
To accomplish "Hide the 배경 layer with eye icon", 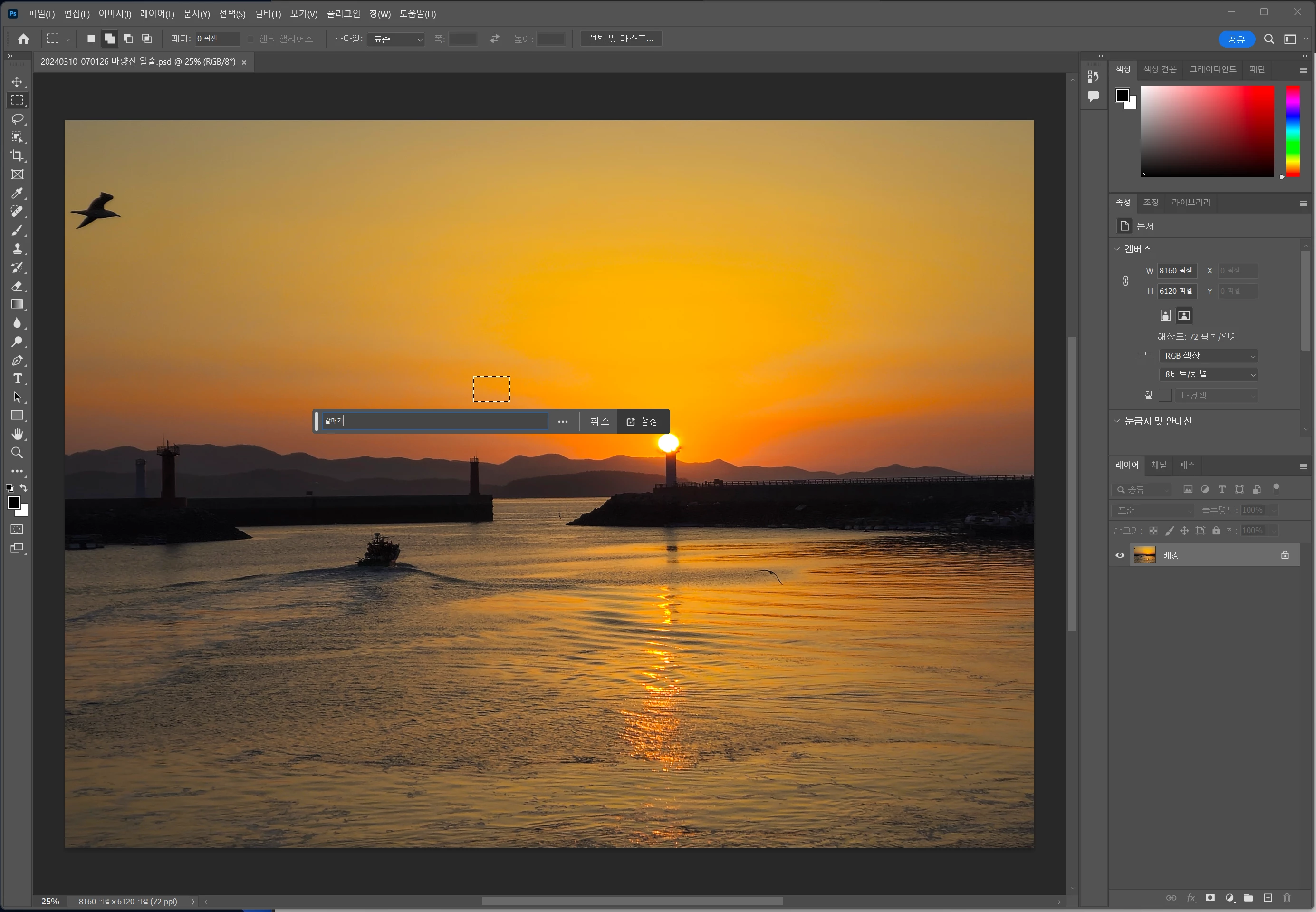I will [x=1120, y=555].
